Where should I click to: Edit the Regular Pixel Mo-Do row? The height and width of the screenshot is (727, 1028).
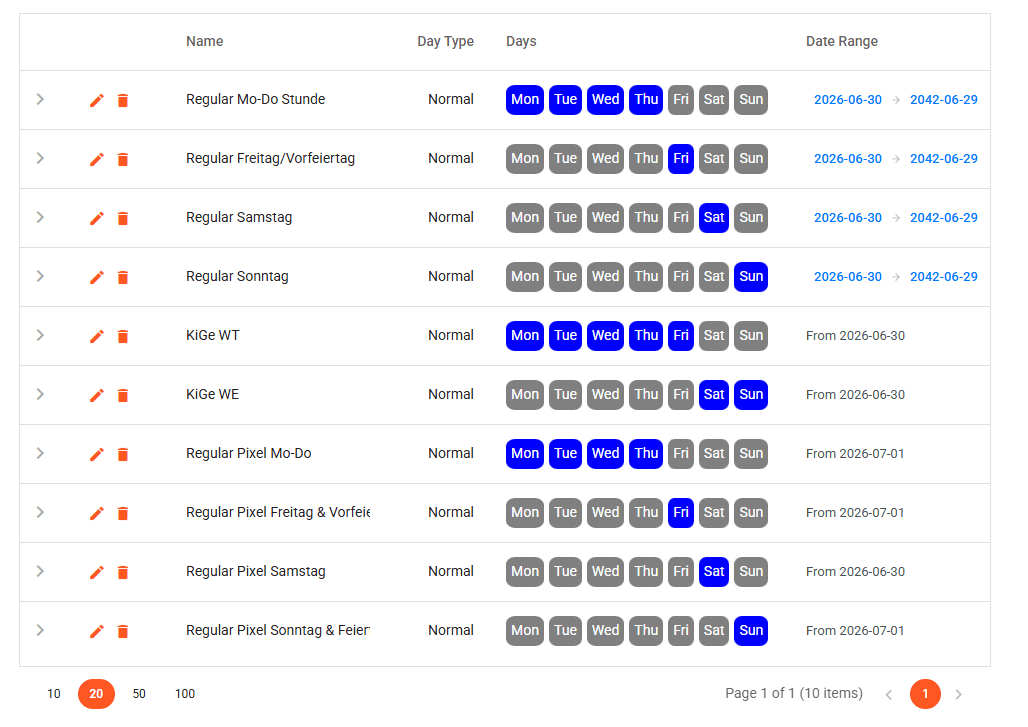(x=96, y=454)
